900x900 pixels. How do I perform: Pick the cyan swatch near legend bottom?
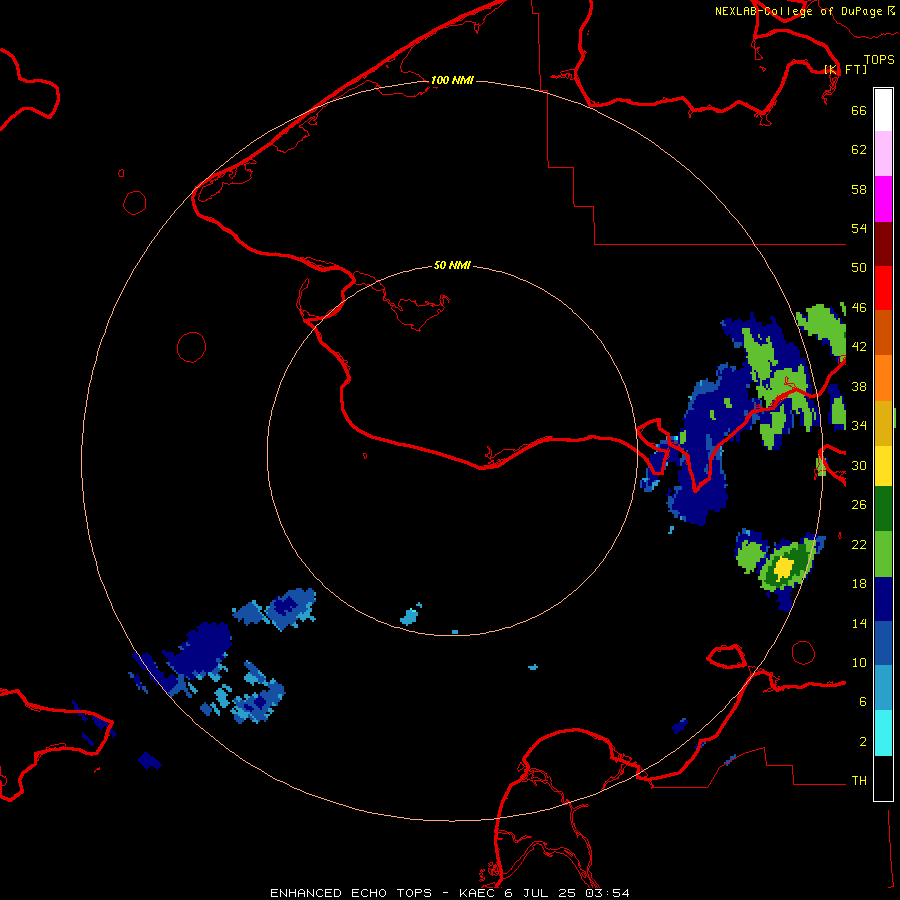[x=883, y=732]
